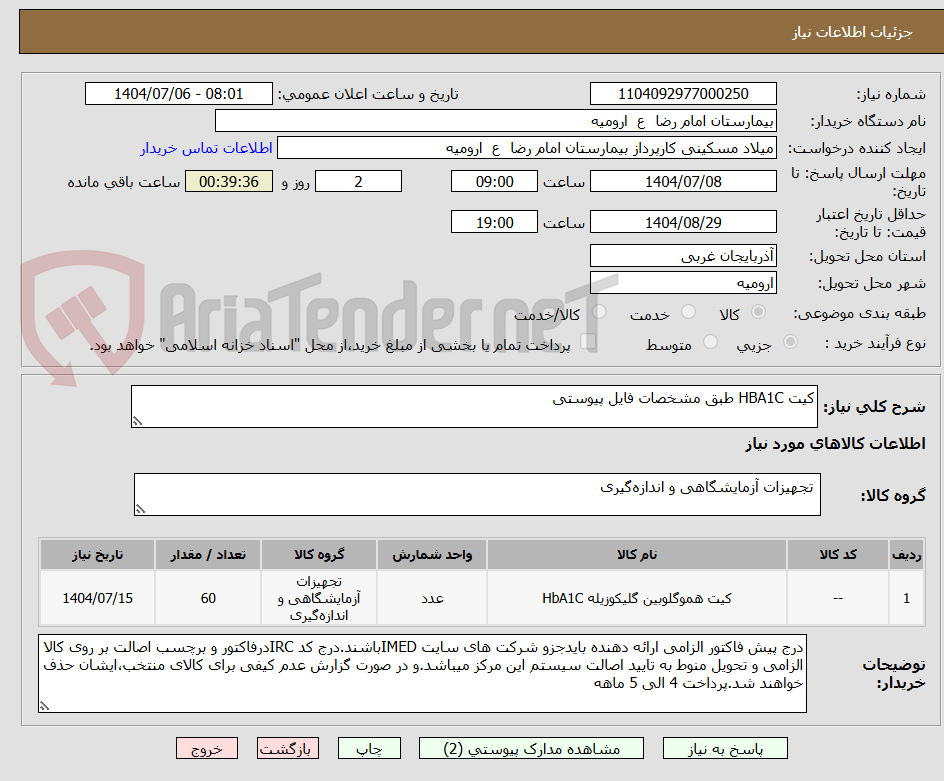The width and height of the screenshot is (944, 781).
Task: Click the resize handle of buyer notes area
Action: click(x=45, y=706)
